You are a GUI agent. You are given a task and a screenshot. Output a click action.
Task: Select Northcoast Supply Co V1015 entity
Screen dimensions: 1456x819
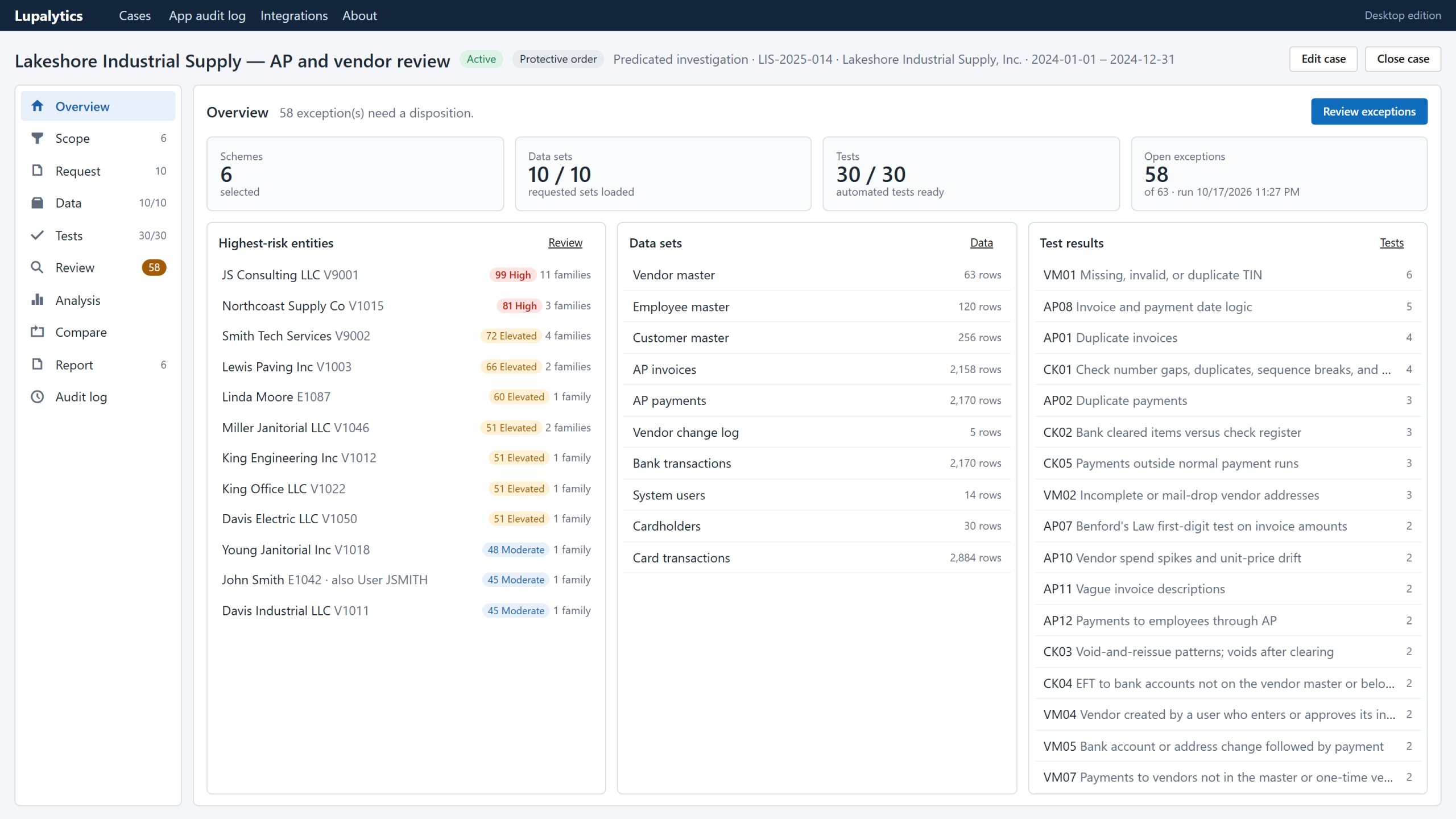[406, 306]
